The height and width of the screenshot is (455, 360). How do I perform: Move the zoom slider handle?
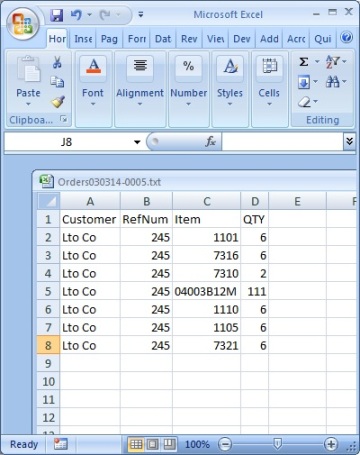pos(277,443)
